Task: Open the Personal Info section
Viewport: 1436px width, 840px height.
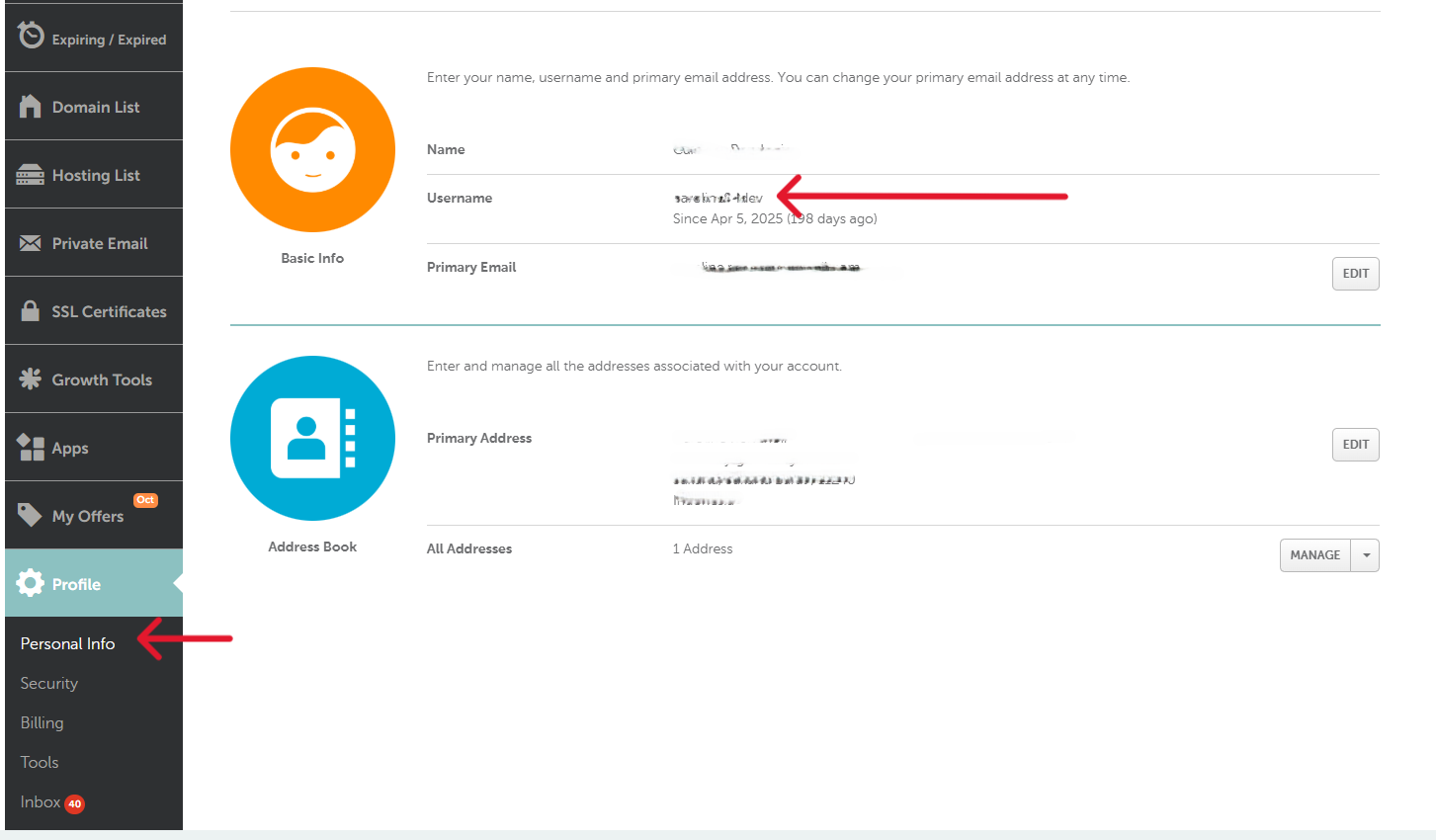Action: pyautogui.click(x=67, y=643)
